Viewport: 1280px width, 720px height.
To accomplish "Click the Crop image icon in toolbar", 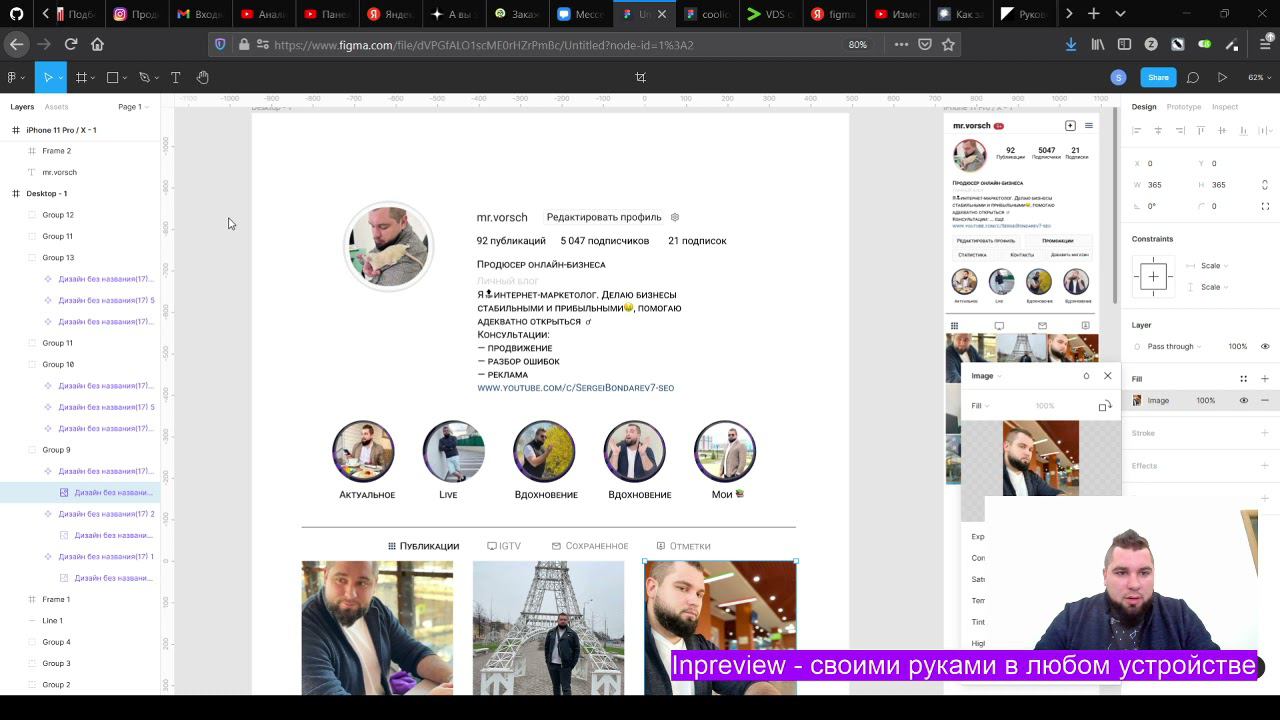I will pyautogui.click(x=640, y=77).
